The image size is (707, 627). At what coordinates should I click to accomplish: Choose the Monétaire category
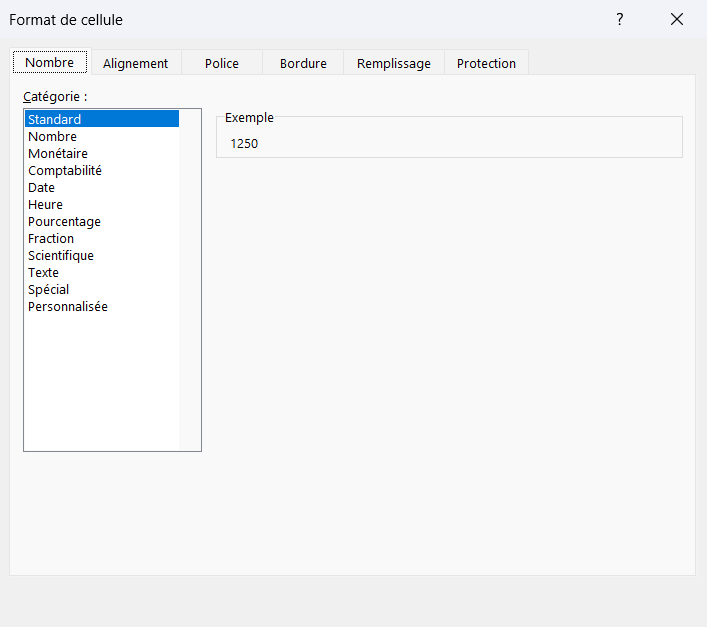102,153
